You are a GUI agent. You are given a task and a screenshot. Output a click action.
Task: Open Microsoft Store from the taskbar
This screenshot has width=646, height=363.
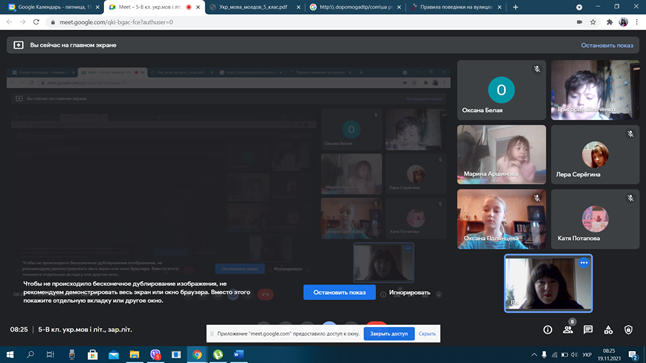pos(93,354)
